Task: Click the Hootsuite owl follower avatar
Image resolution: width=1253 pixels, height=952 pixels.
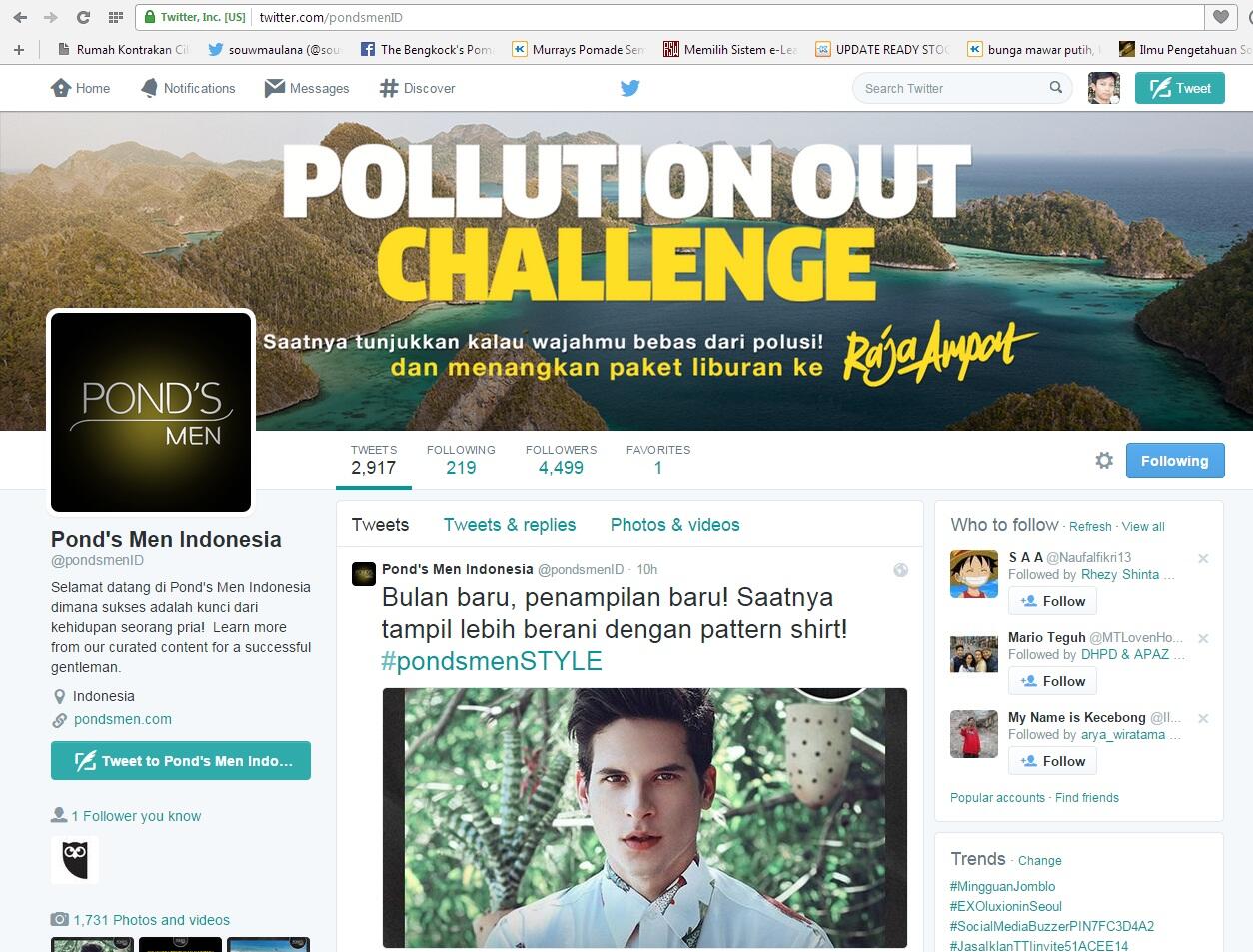Action: pyautogui.click(x=75, y=859)
